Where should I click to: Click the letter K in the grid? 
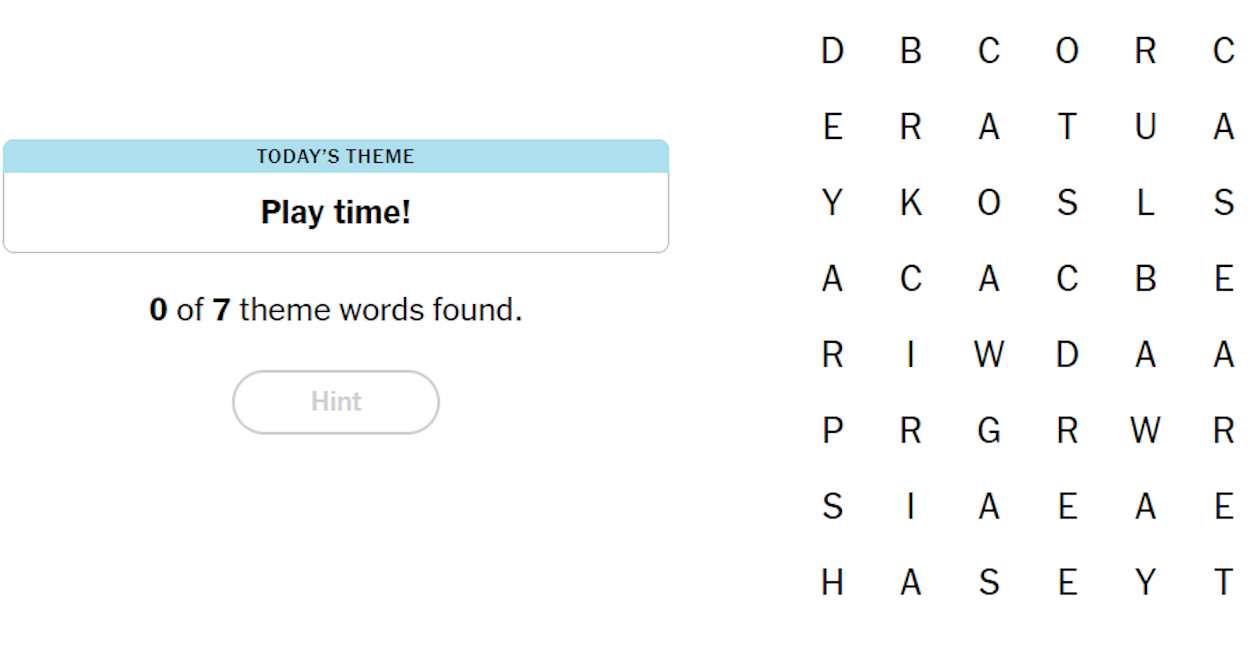pos(911,203)
